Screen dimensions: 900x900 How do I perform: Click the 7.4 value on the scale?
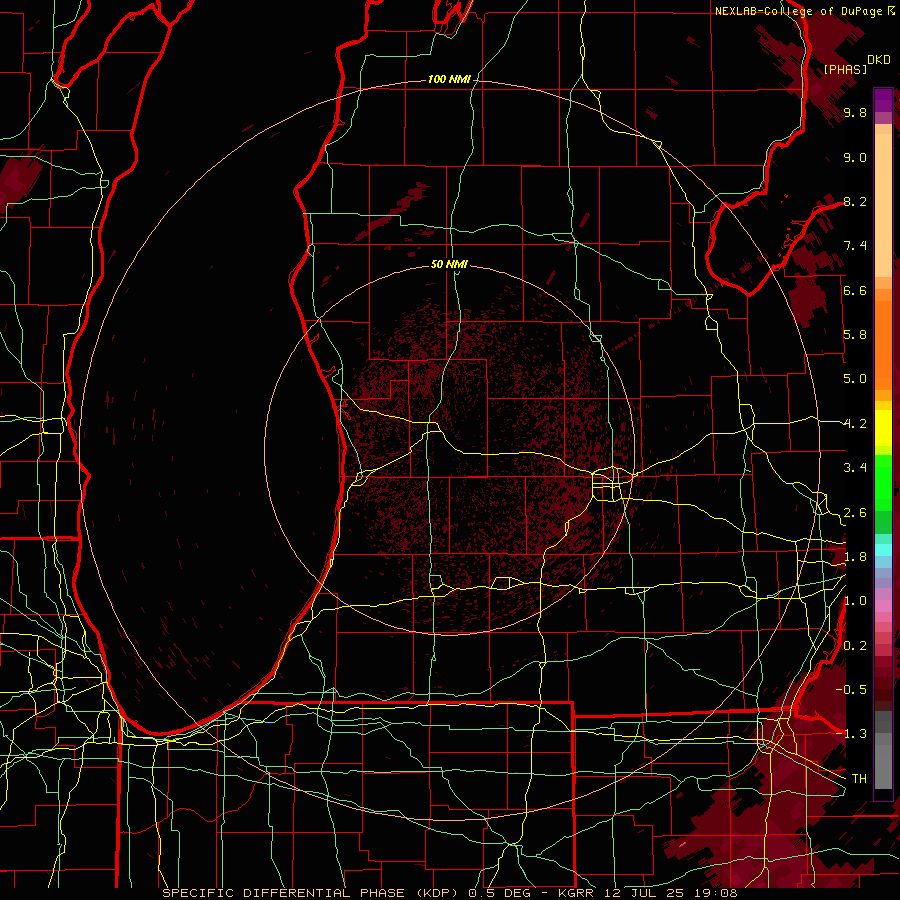(855, 246)
